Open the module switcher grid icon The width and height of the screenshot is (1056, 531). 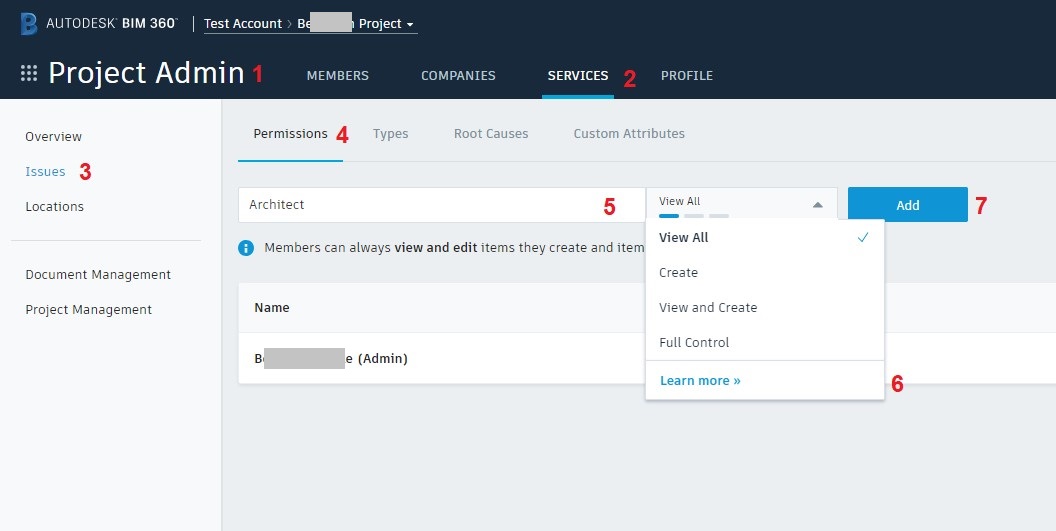(29, 73)
